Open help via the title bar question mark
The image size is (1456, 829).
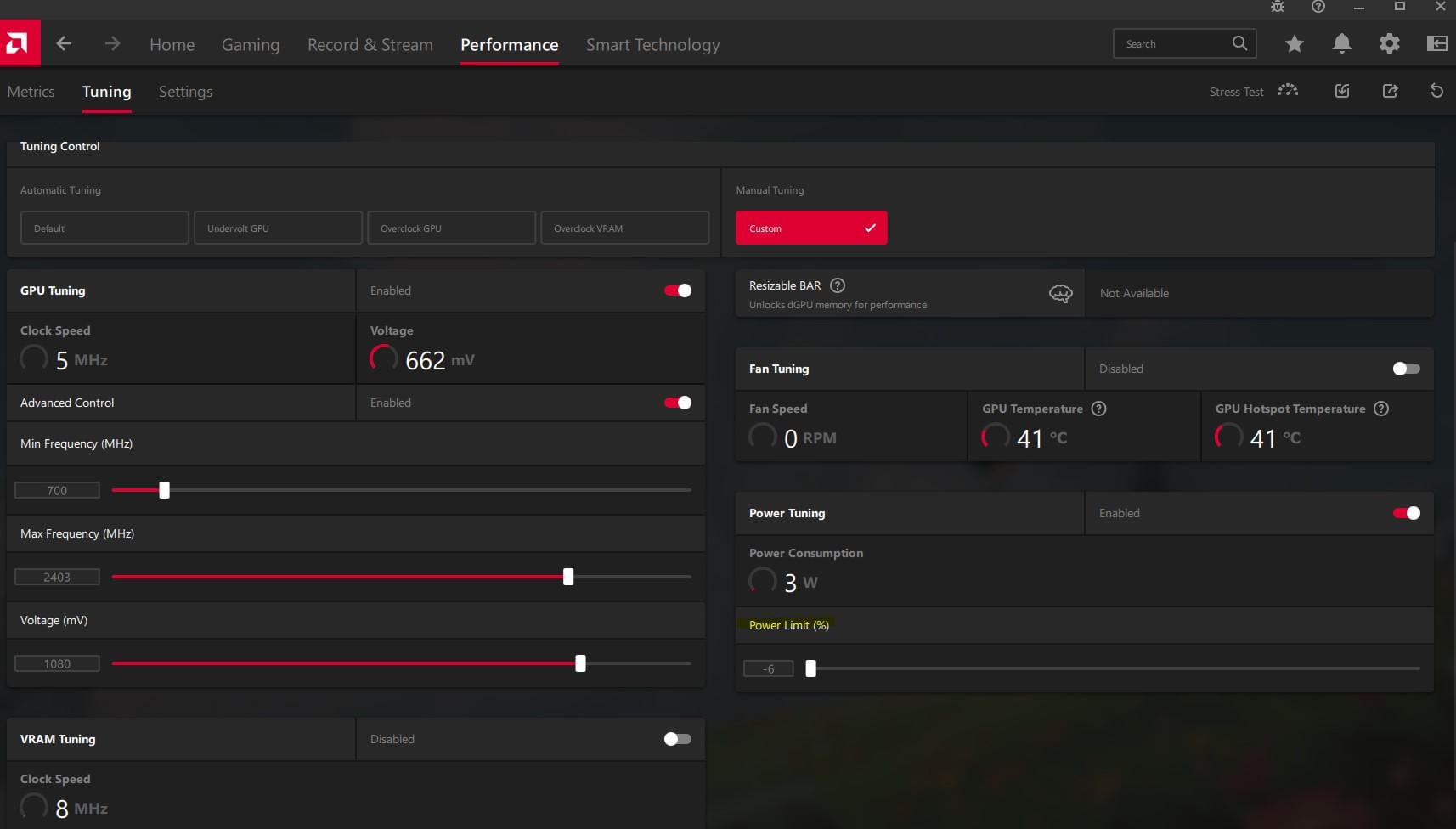tap(1318, 7)
